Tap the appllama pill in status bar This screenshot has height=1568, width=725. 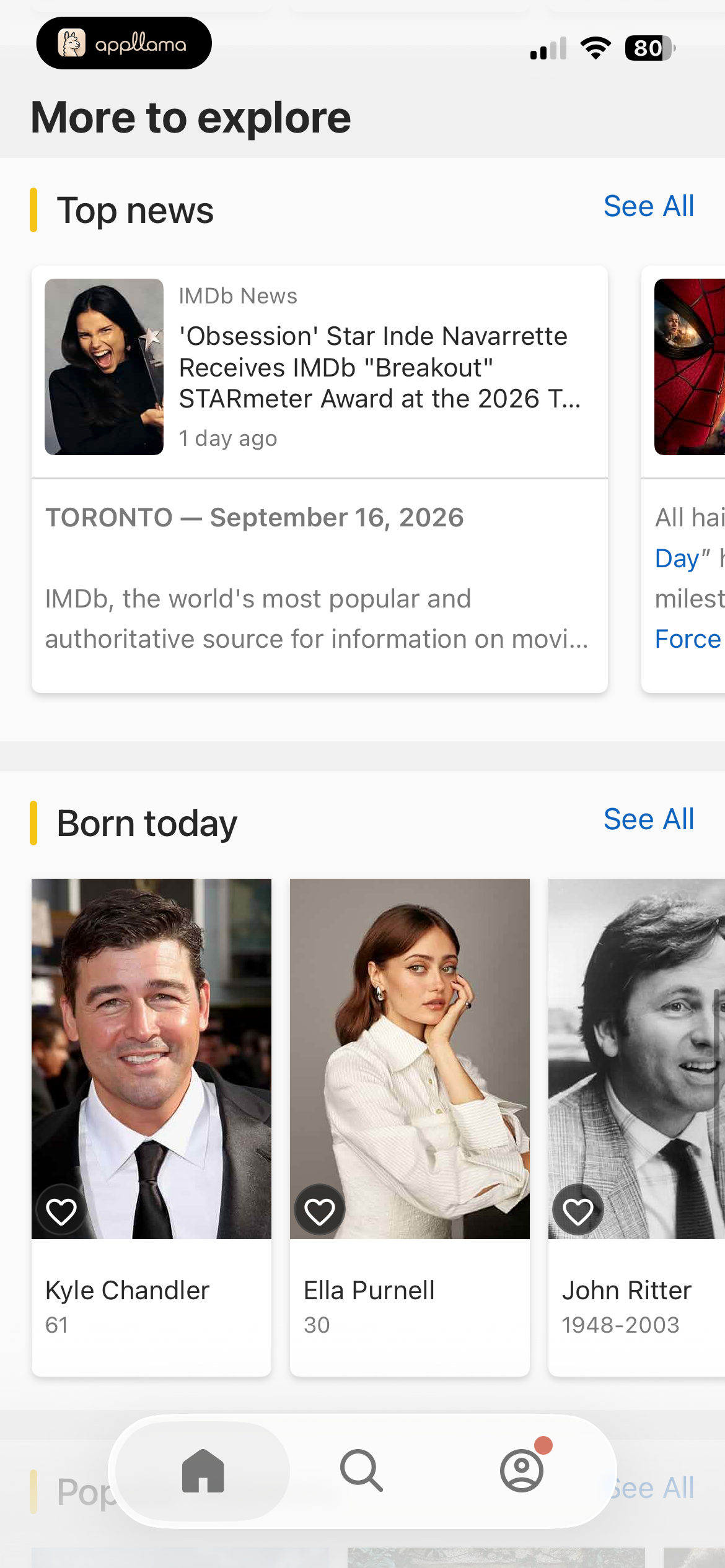point(124,43)
